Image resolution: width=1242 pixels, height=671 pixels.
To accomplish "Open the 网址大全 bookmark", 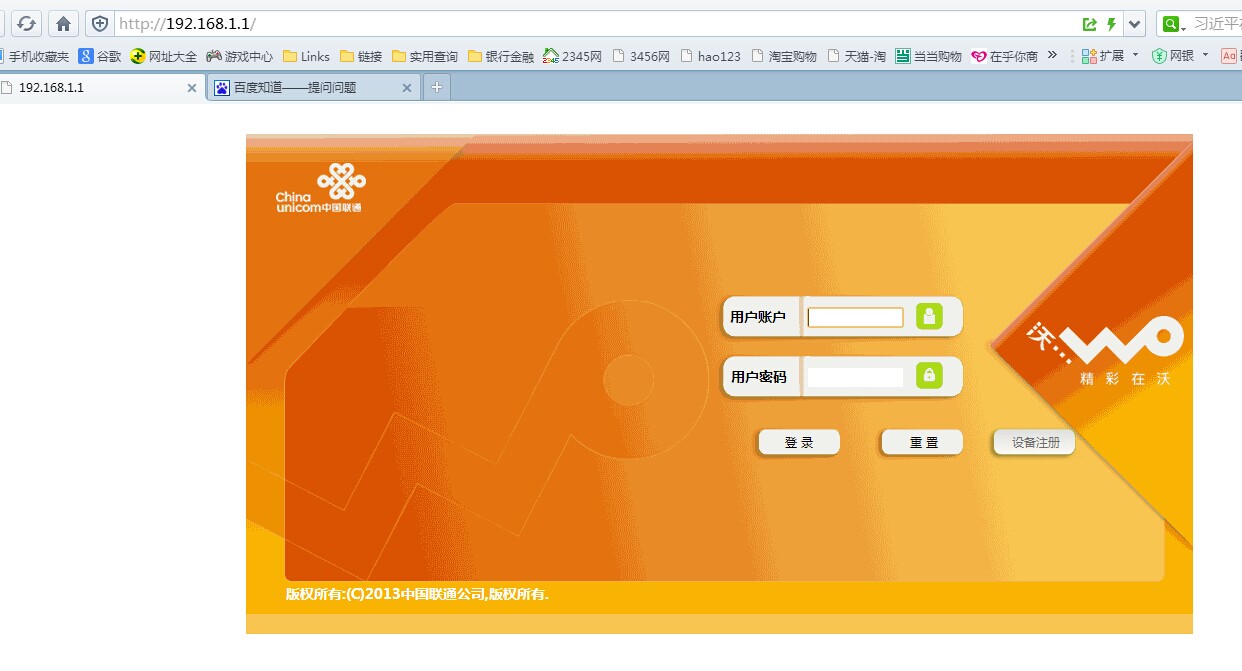I will (164, 56).
